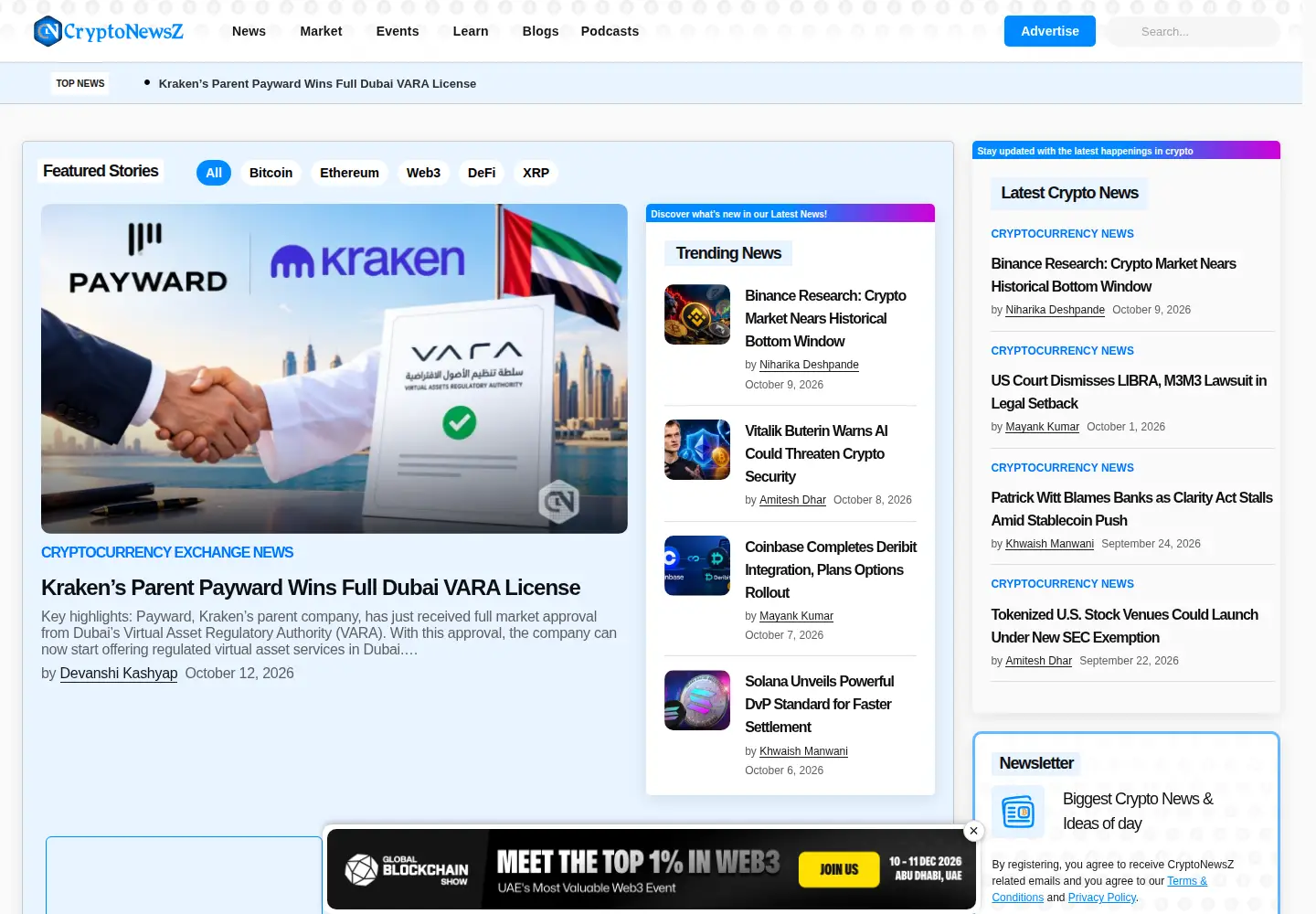Focus the Search input field
The width and height of the screenshot is (1316, 914).
(x=1194, y=31)
